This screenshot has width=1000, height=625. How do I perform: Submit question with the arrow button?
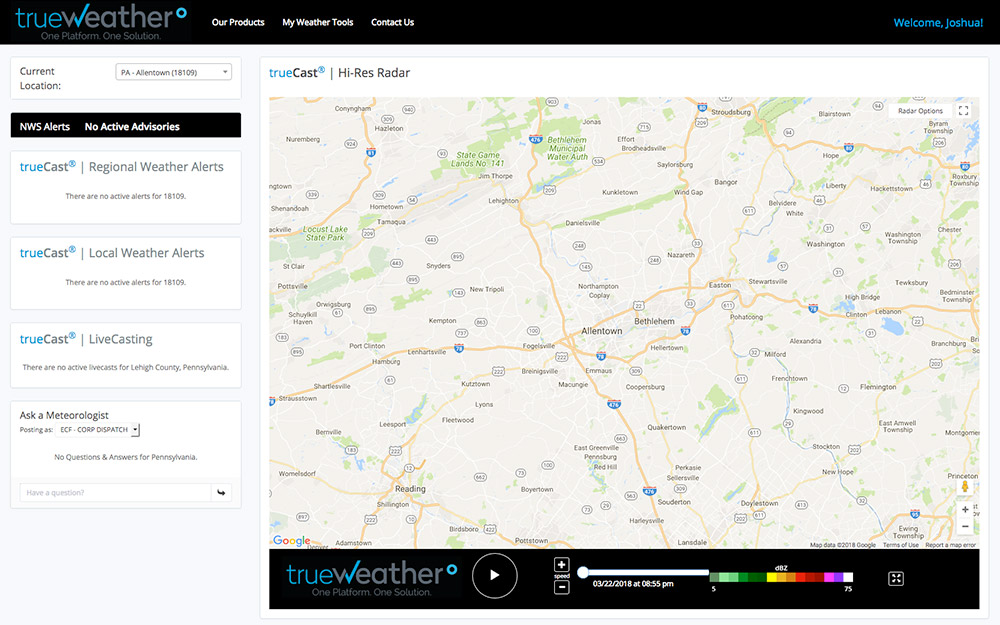point(221,492)
